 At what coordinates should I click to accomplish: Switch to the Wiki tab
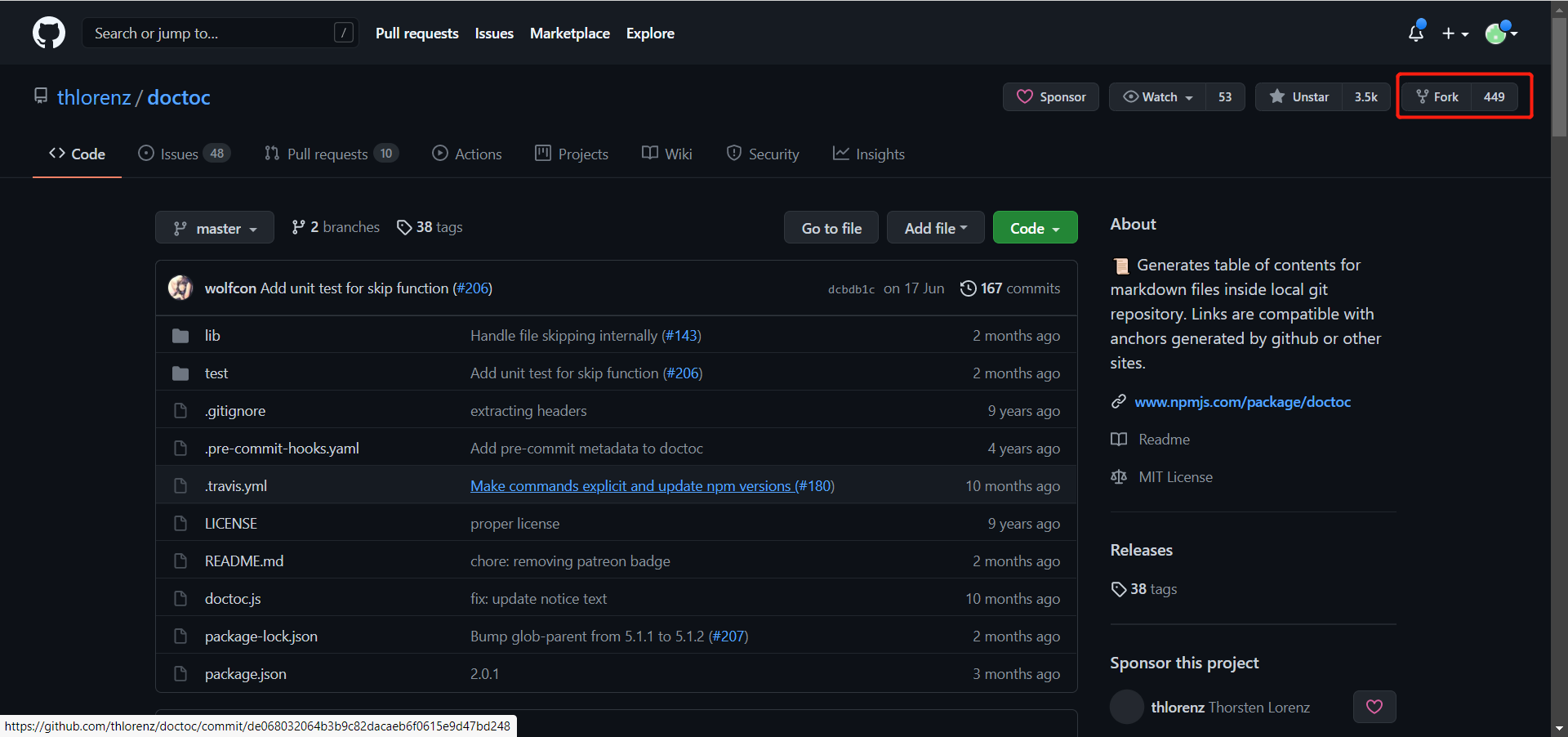[667, 154]
